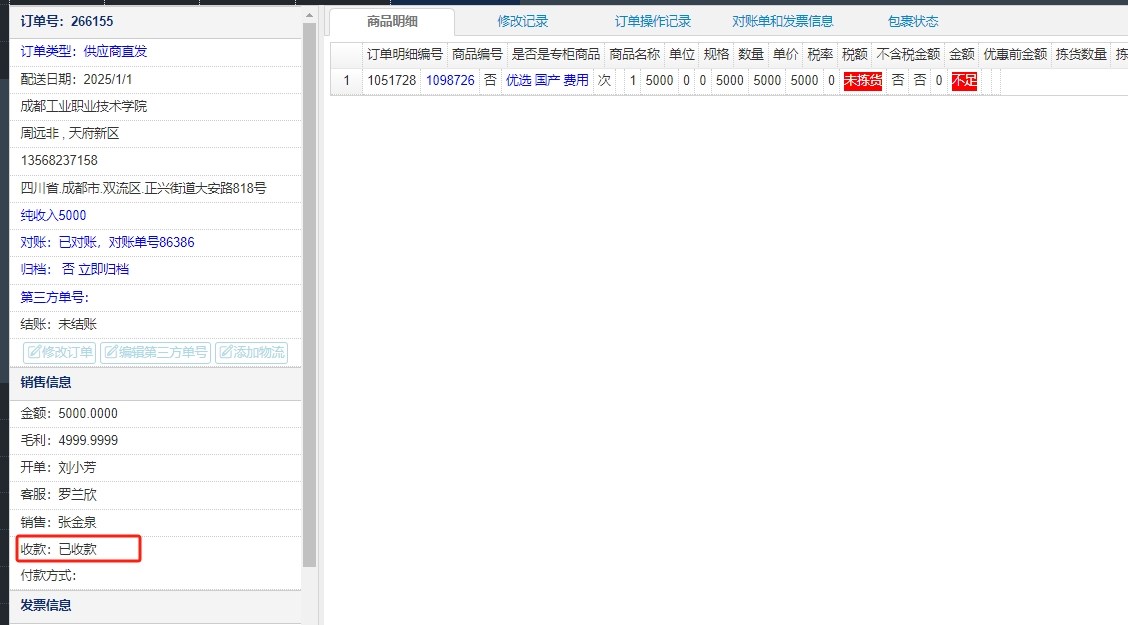1128x625 pixels.
Task: Click the 纯收入5000 row
Action: (x=155, y=216)
